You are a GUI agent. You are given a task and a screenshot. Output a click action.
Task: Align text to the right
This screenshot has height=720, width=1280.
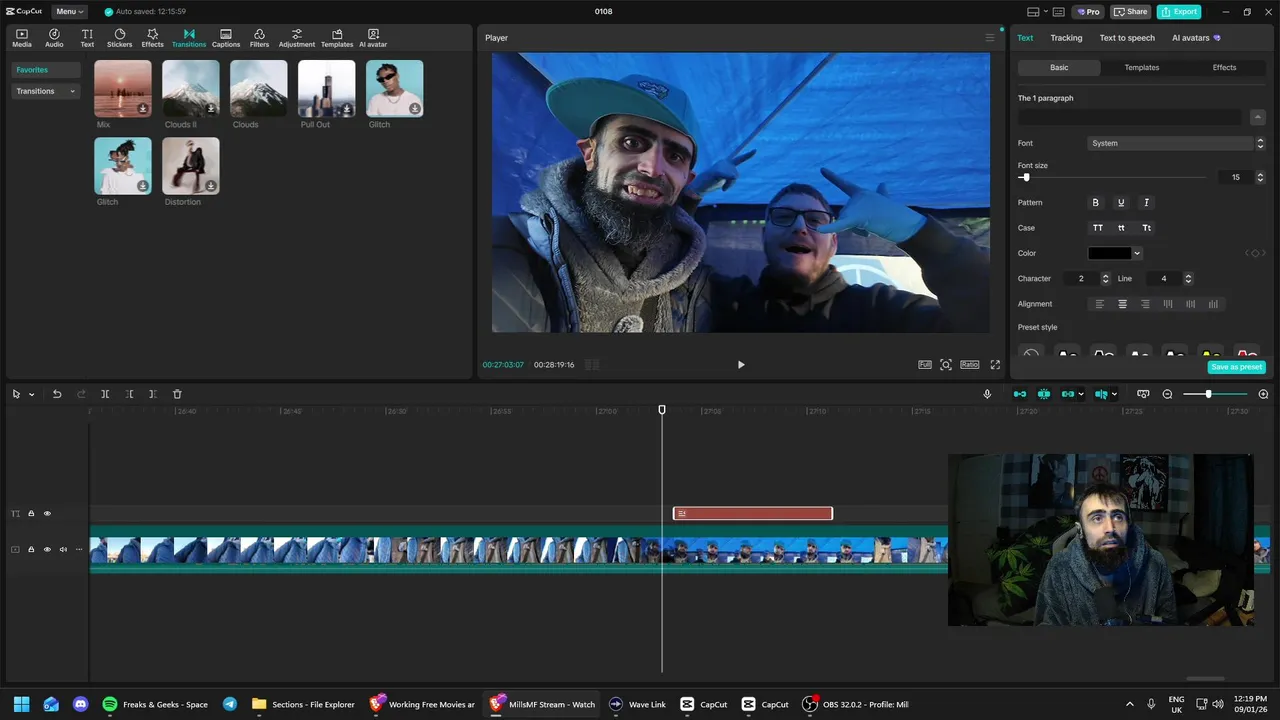pyautogui.click(x=1145, y=304)
